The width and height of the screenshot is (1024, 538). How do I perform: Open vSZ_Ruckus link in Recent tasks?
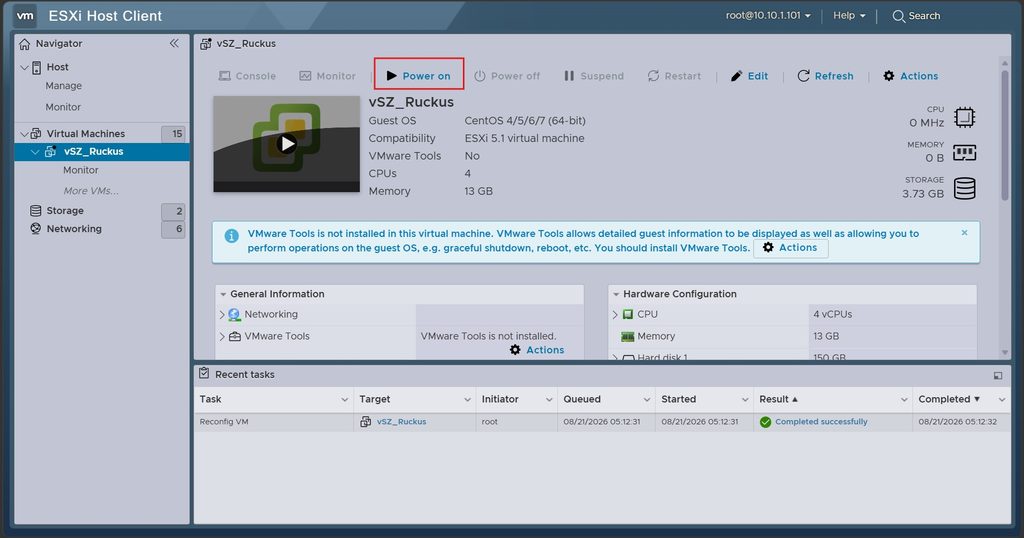click(x=401, y=422)
